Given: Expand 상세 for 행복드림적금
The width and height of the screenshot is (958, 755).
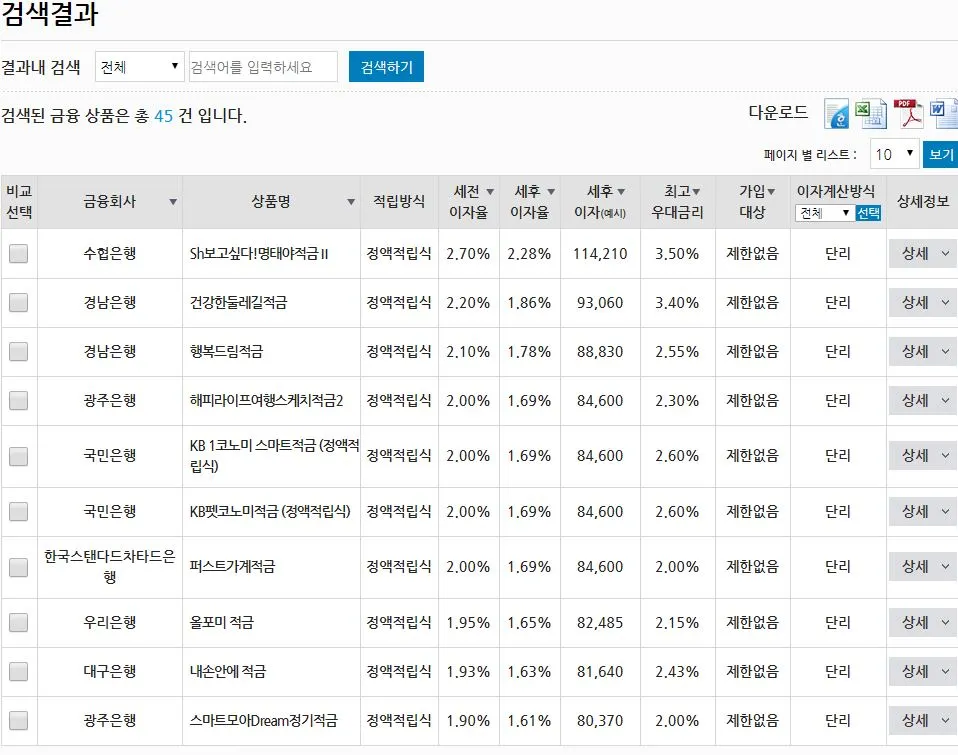Looking at the screenshot, I should [x=924, y=352].
